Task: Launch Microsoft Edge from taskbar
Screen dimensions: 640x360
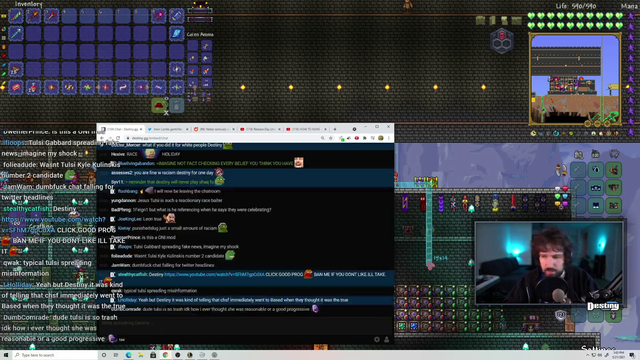Action: (129, 355)
